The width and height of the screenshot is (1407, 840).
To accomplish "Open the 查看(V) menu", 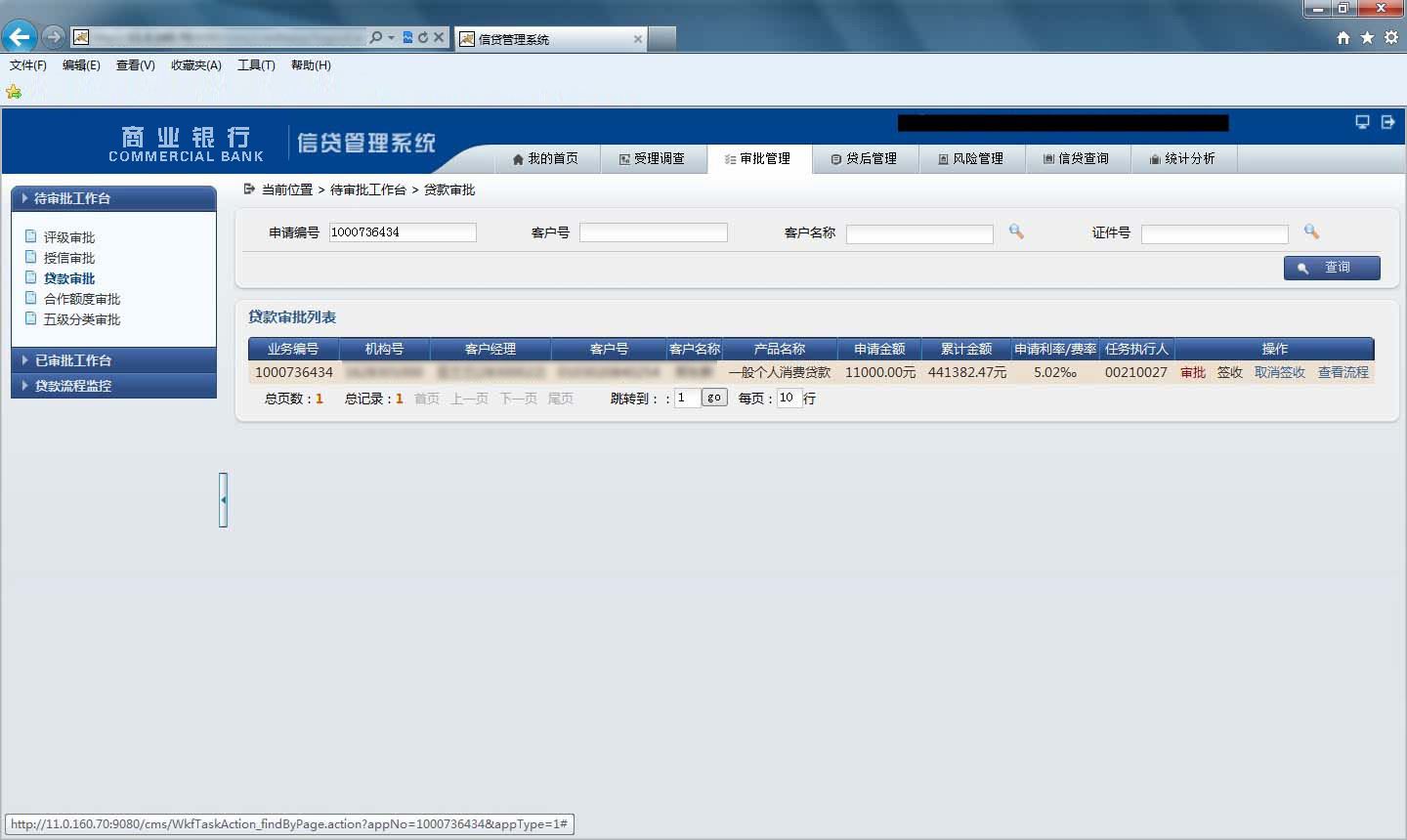I will pos(136,65).
